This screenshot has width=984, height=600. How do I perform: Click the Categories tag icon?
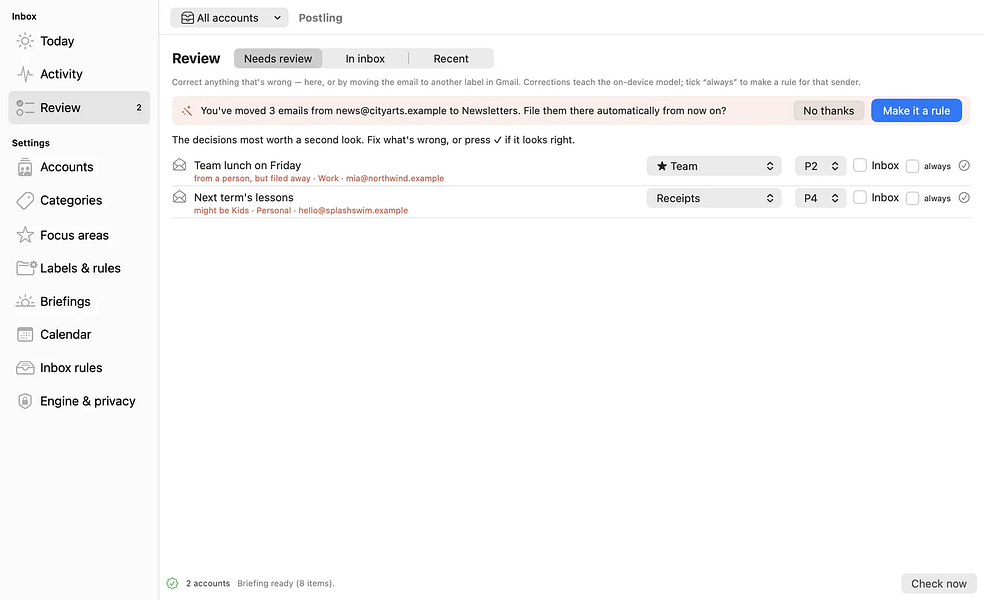[x=25, y=200]
